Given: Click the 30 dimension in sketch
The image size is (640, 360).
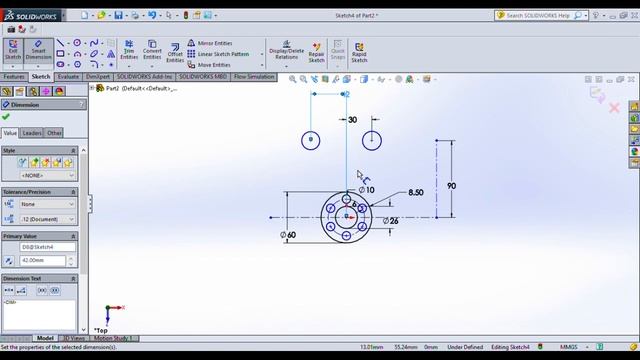Looking at the screenshot, I should click(352, 120).
